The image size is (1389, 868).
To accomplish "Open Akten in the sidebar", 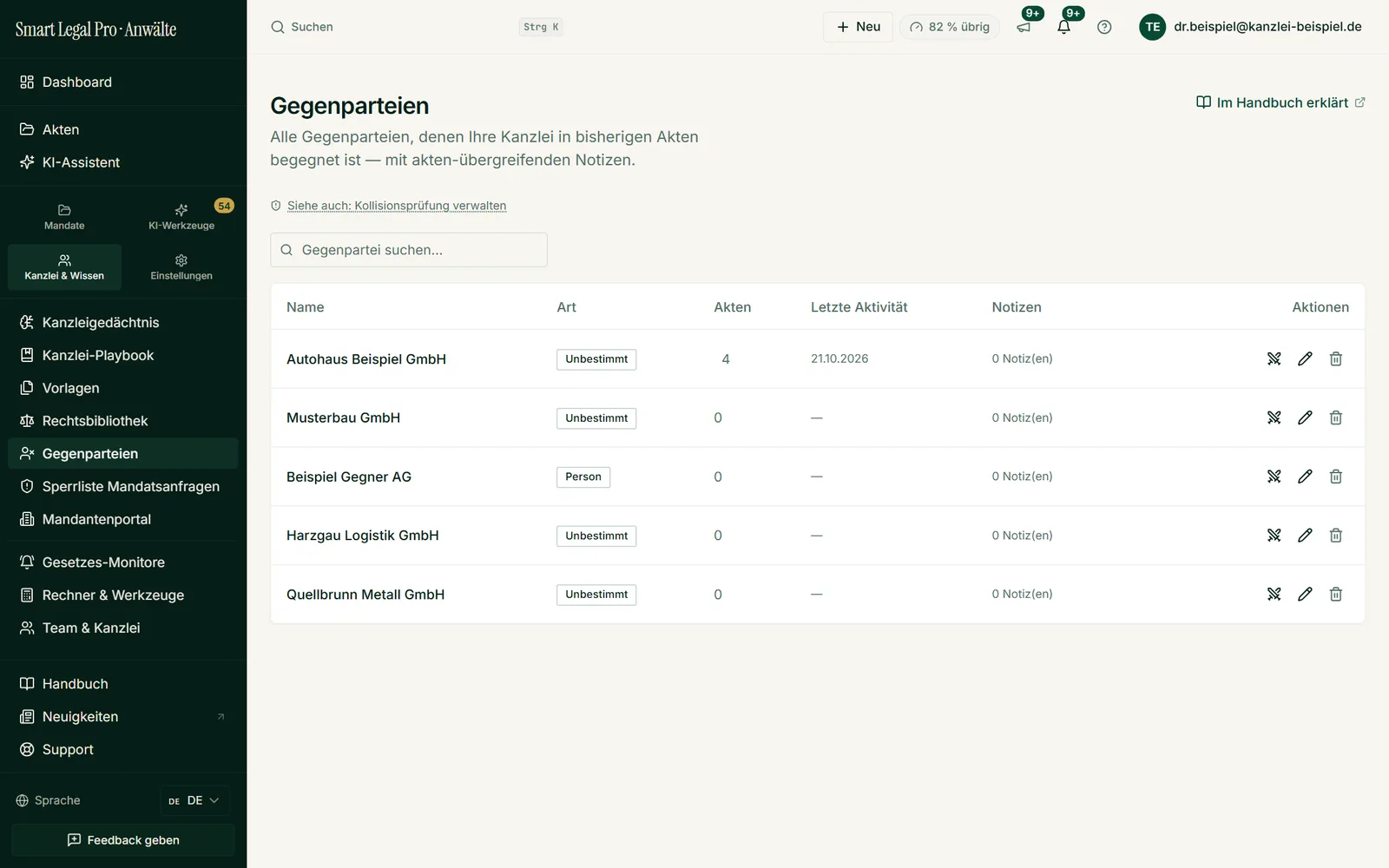I will coord(123,129).
